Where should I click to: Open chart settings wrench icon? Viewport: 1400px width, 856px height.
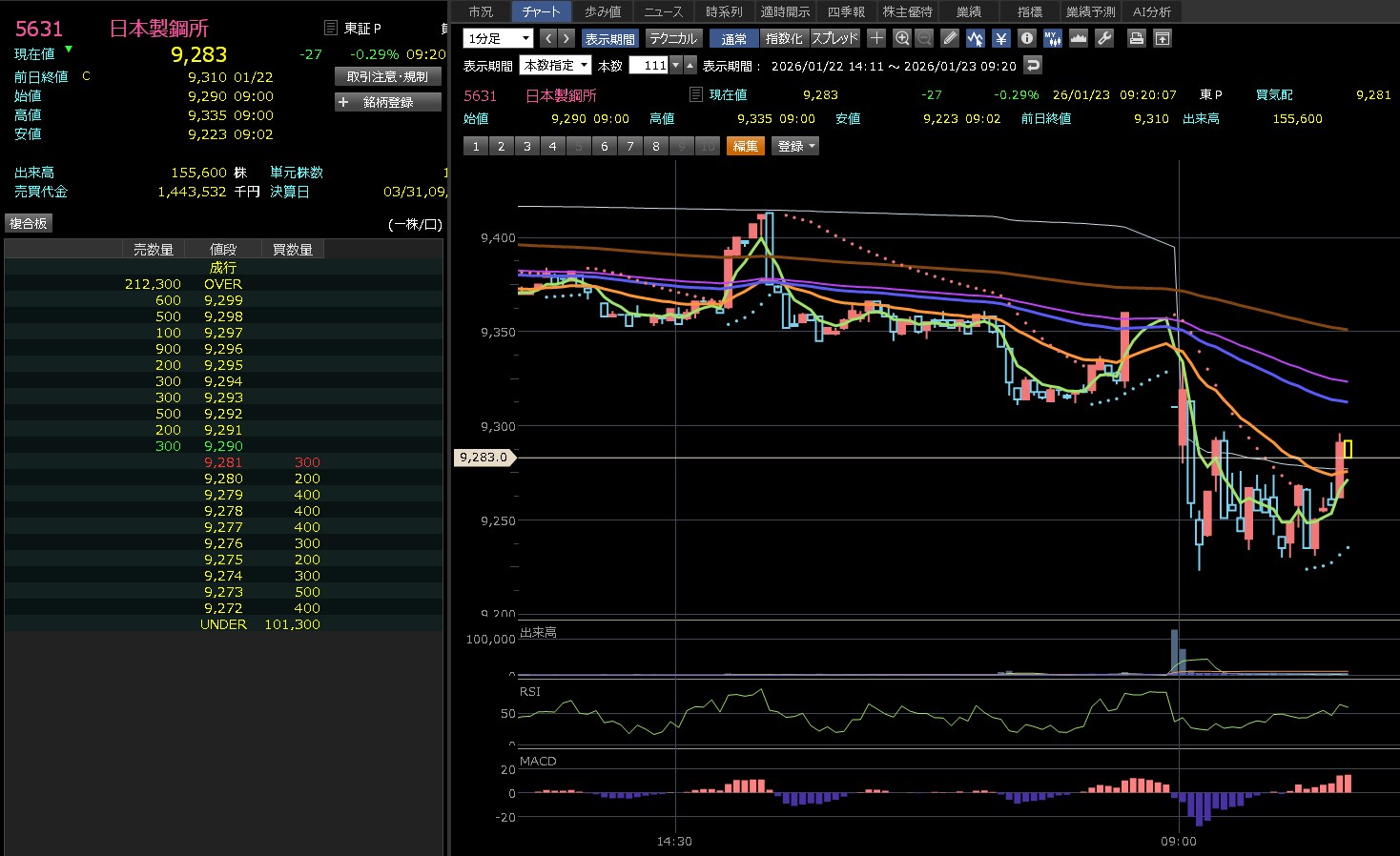coord(1104,38)
